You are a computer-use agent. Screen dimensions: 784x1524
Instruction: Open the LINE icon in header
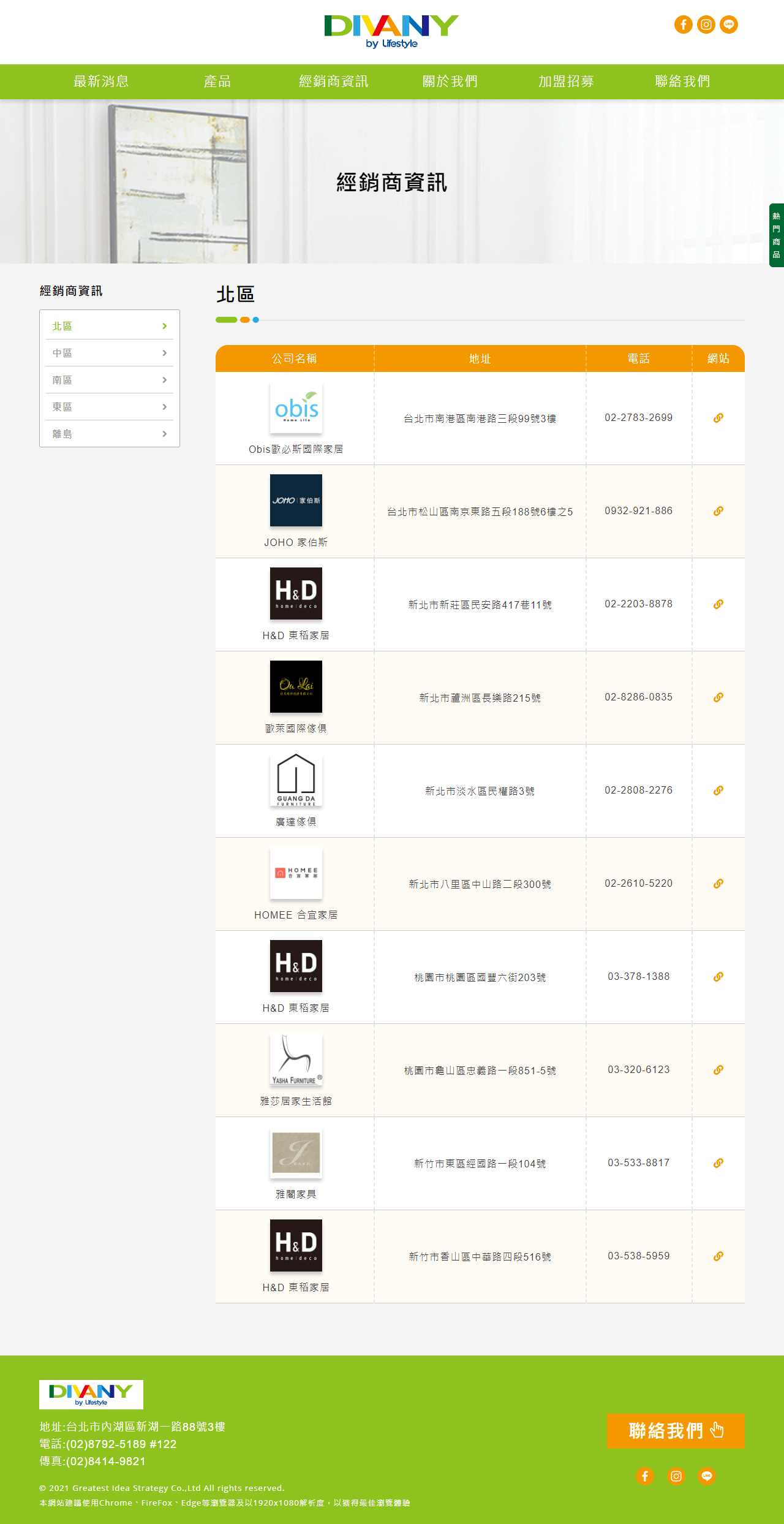coord(729,25)
